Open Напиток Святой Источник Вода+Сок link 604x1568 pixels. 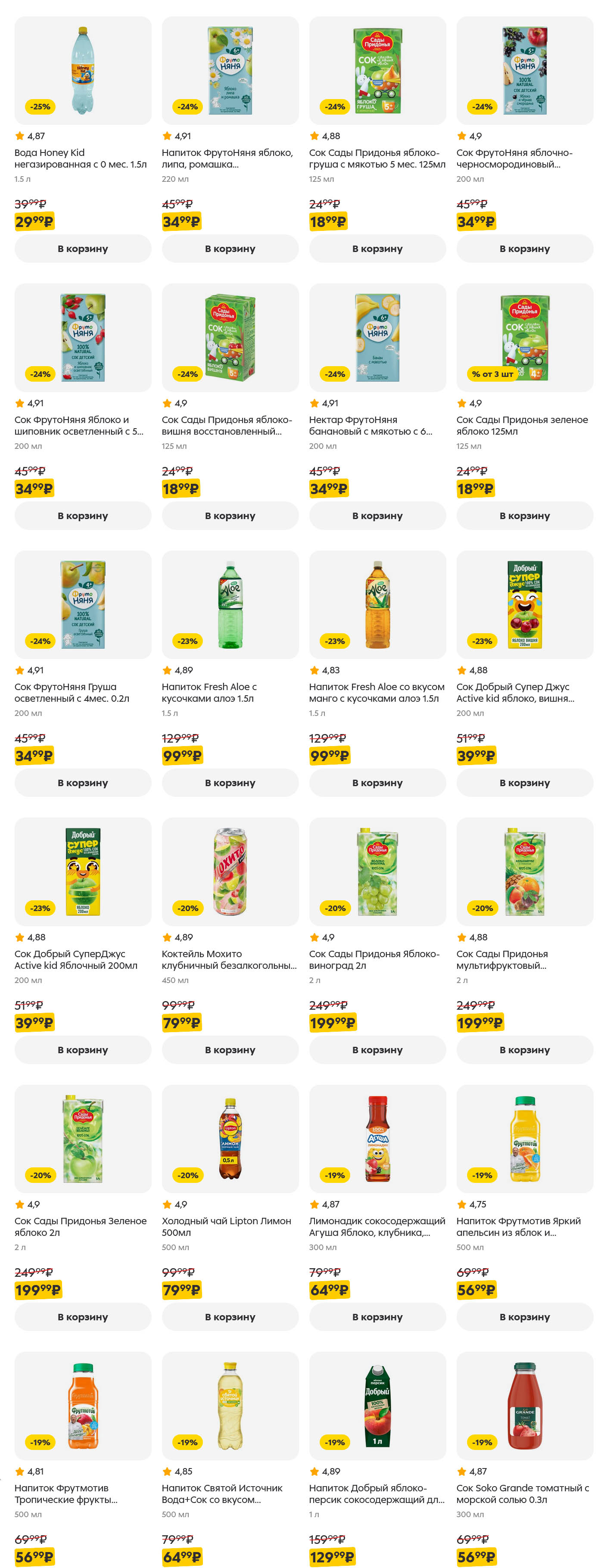[x=221, y=1493]
